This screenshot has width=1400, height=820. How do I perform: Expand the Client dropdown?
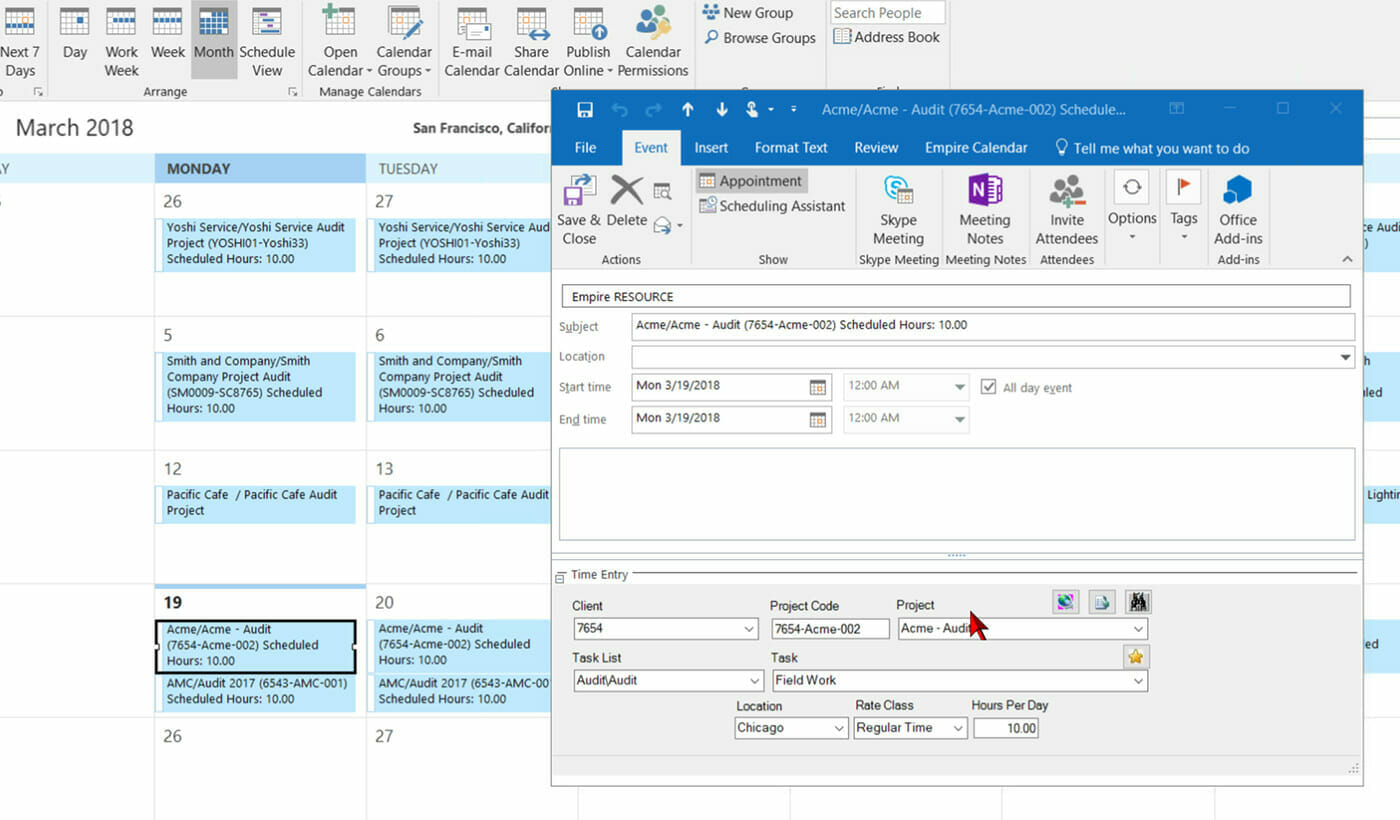[750, 629]
